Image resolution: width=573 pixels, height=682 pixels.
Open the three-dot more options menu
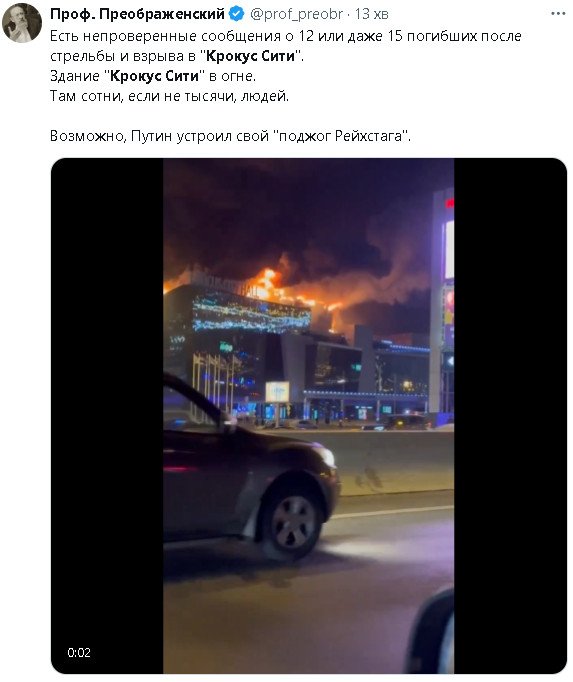[558, 14]
